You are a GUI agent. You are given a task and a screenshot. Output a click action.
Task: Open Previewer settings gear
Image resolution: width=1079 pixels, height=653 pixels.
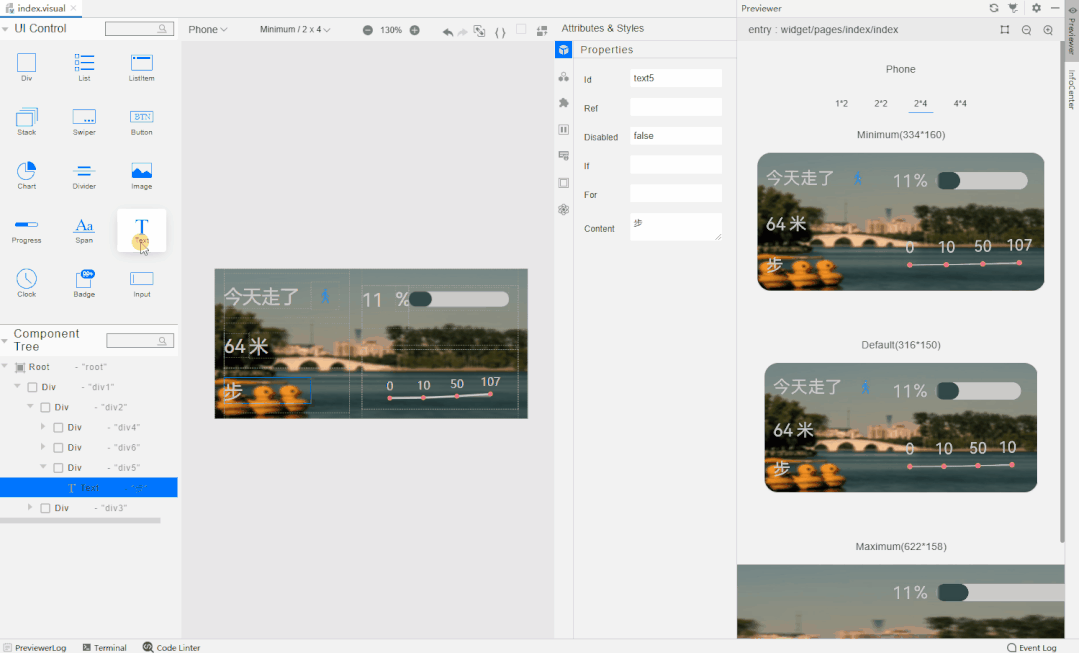[1036, 8]
